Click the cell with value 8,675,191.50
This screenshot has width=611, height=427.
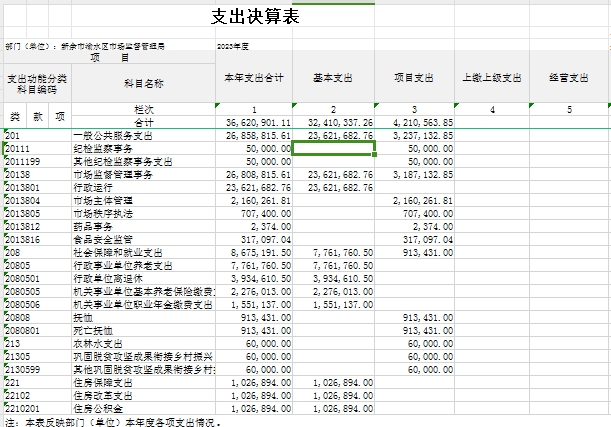pos(253,252)
